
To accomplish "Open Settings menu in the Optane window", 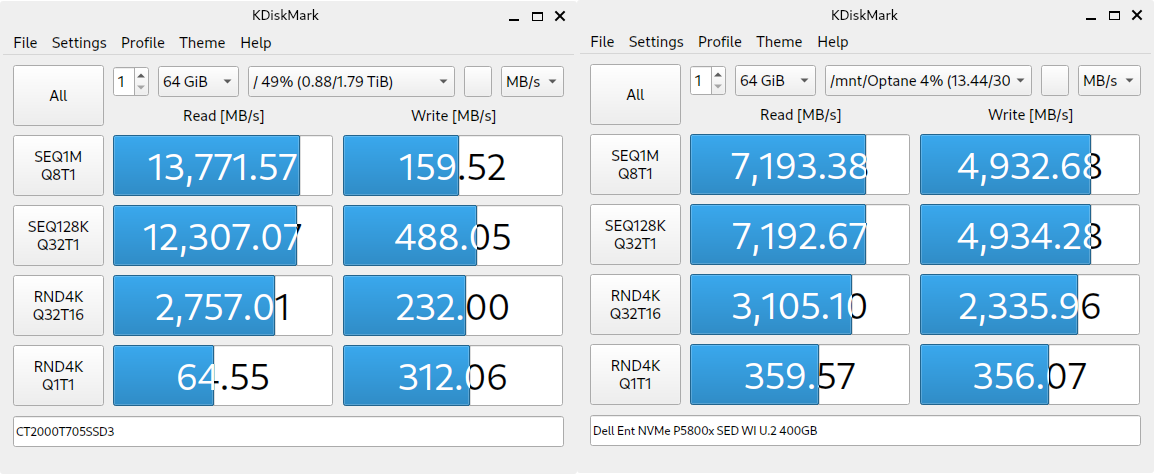I will tap(656, 42).
